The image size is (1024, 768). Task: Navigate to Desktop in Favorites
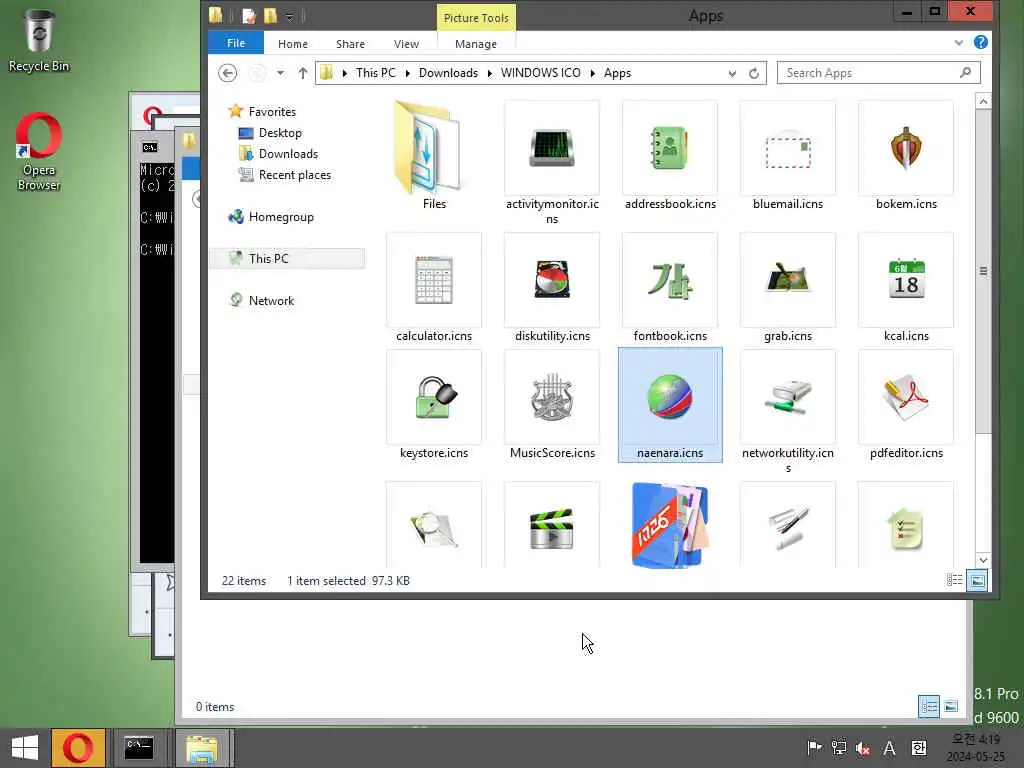pyautogui.click(x=280, y=133)
